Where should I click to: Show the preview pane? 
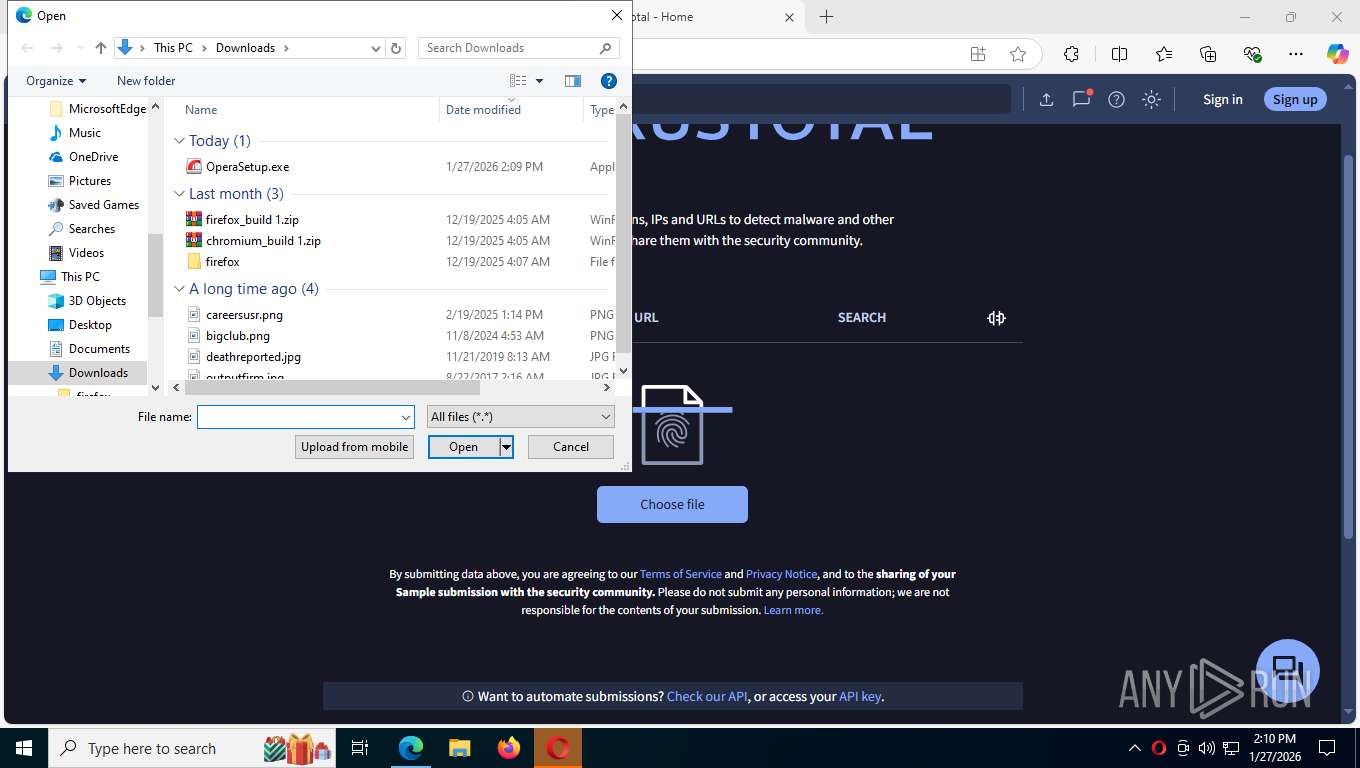pos(573,81)
